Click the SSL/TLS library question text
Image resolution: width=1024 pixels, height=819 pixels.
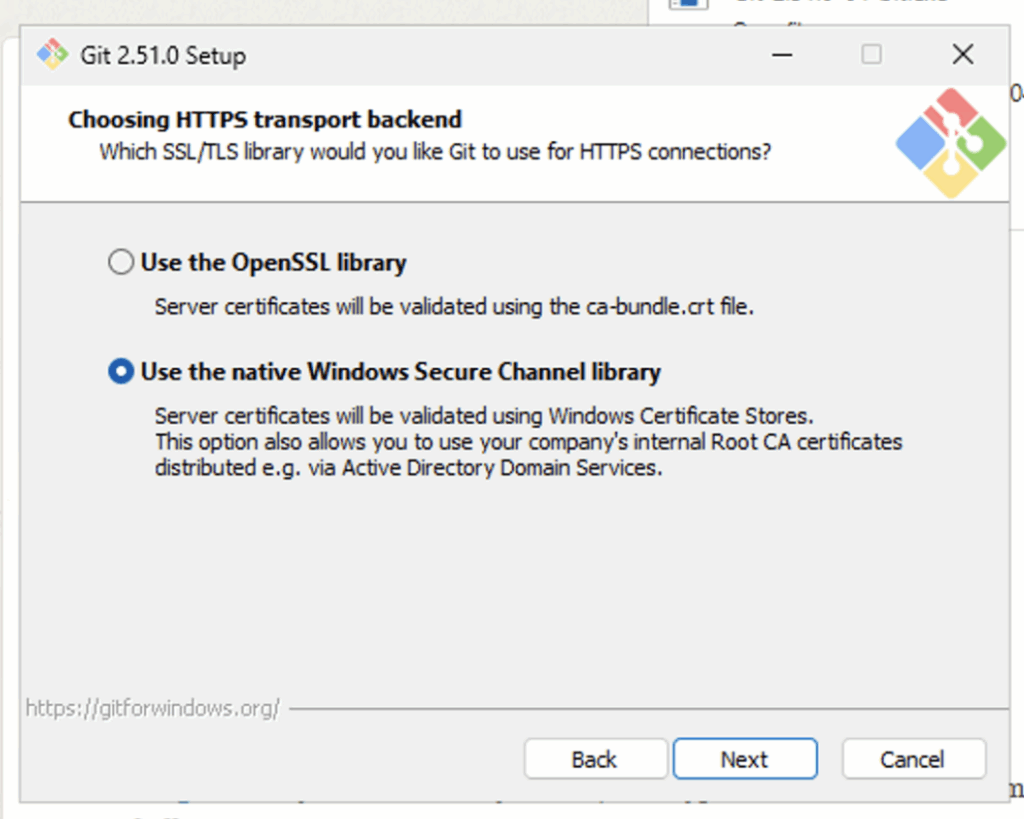(x=435, y=152)
